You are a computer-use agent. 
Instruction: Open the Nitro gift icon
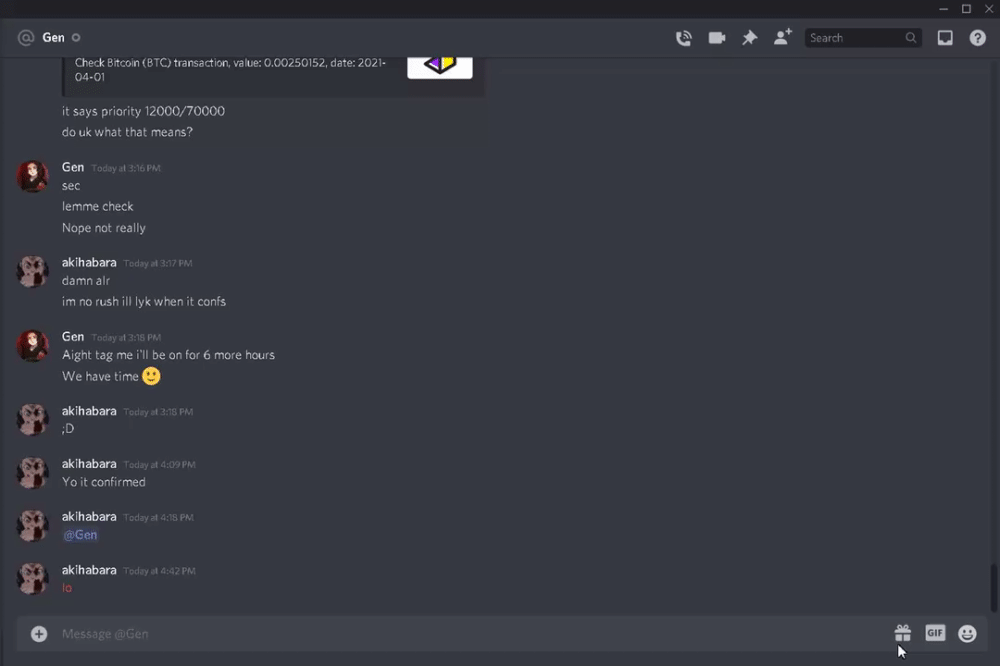902,633
